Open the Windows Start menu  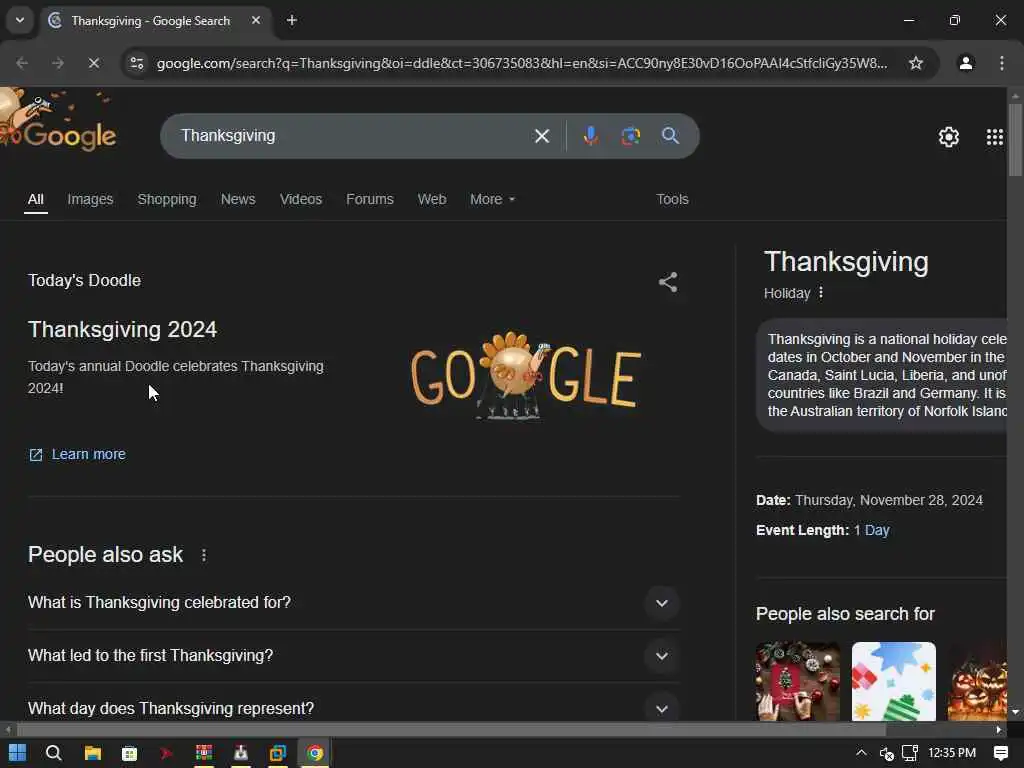[18, 753]
